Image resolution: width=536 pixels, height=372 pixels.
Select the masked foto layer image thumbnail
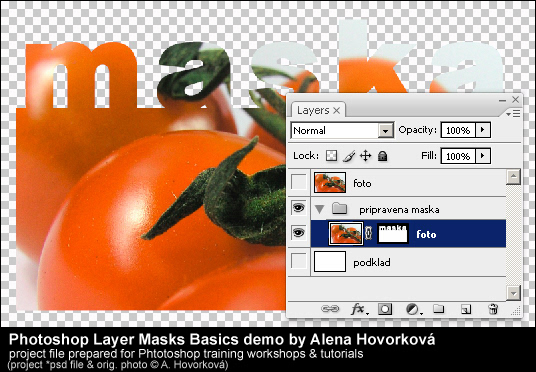[346, 234]
